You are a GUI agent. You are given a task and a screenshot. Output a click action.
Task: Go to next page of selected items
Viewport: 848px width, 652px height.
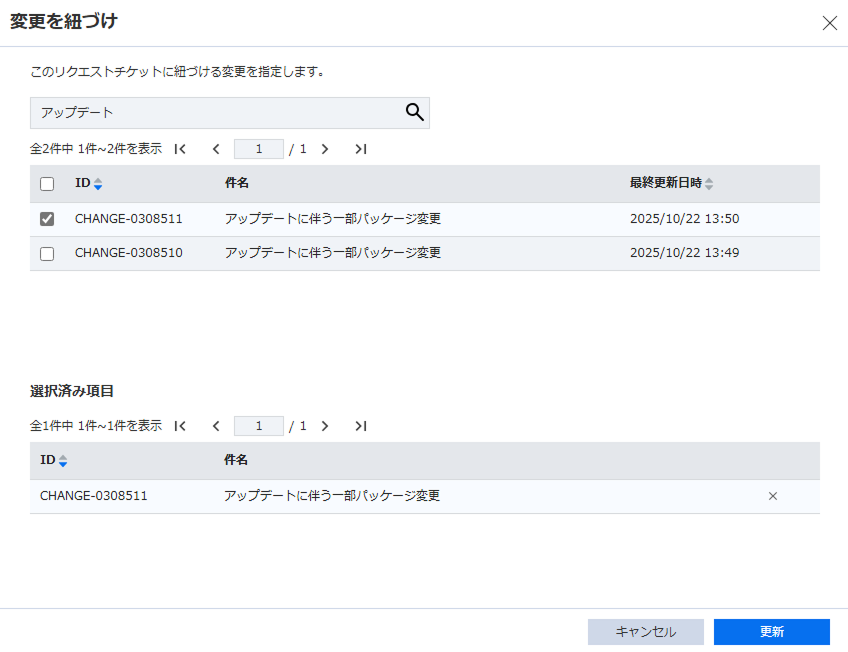tap(325, 426)
